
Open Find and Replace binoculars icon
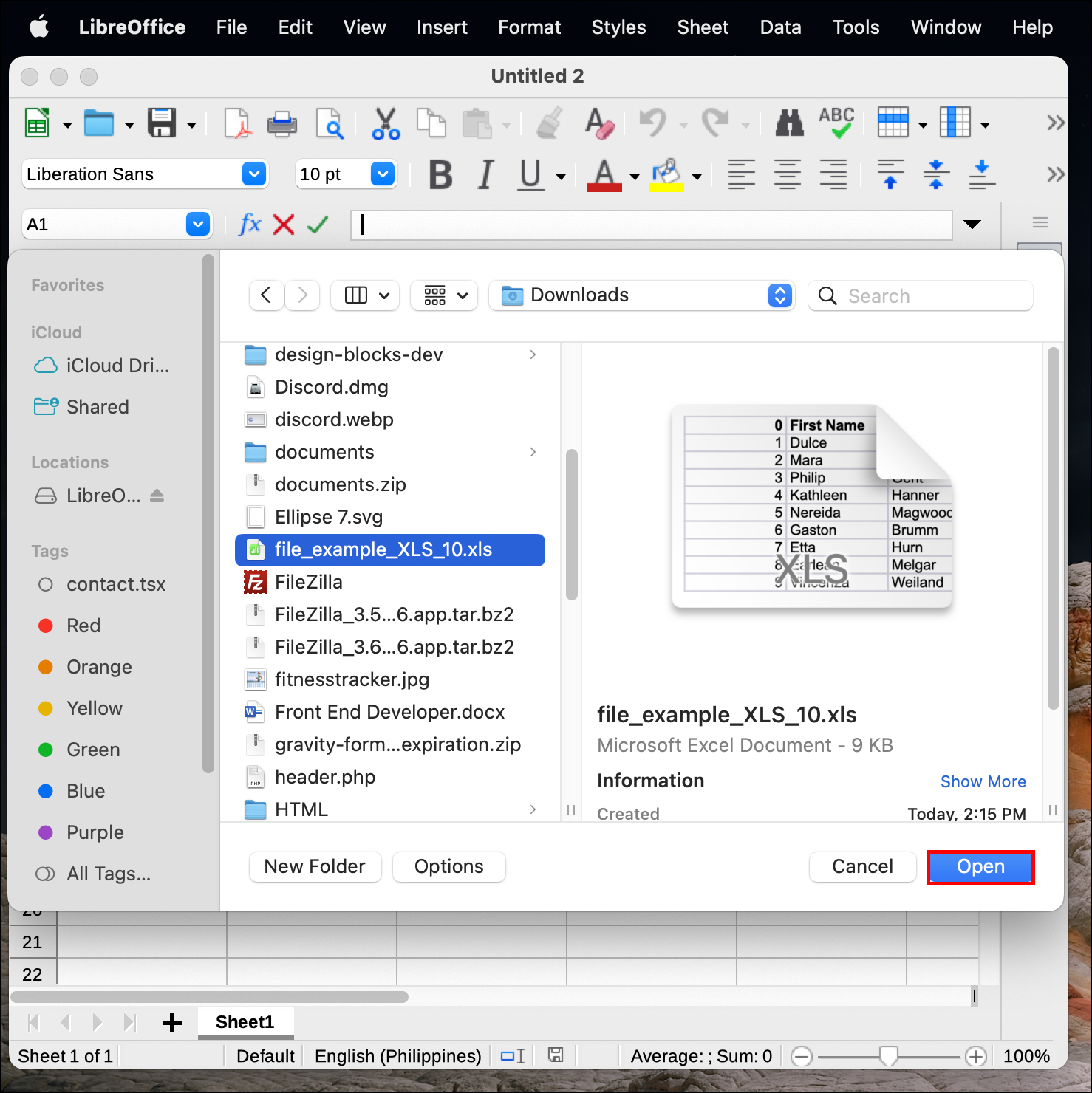click(x=789, y=123)
